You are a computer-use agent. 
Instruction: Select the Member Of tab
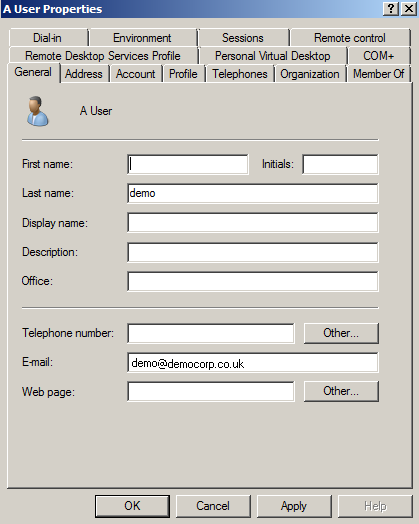(x=379, y=74)
